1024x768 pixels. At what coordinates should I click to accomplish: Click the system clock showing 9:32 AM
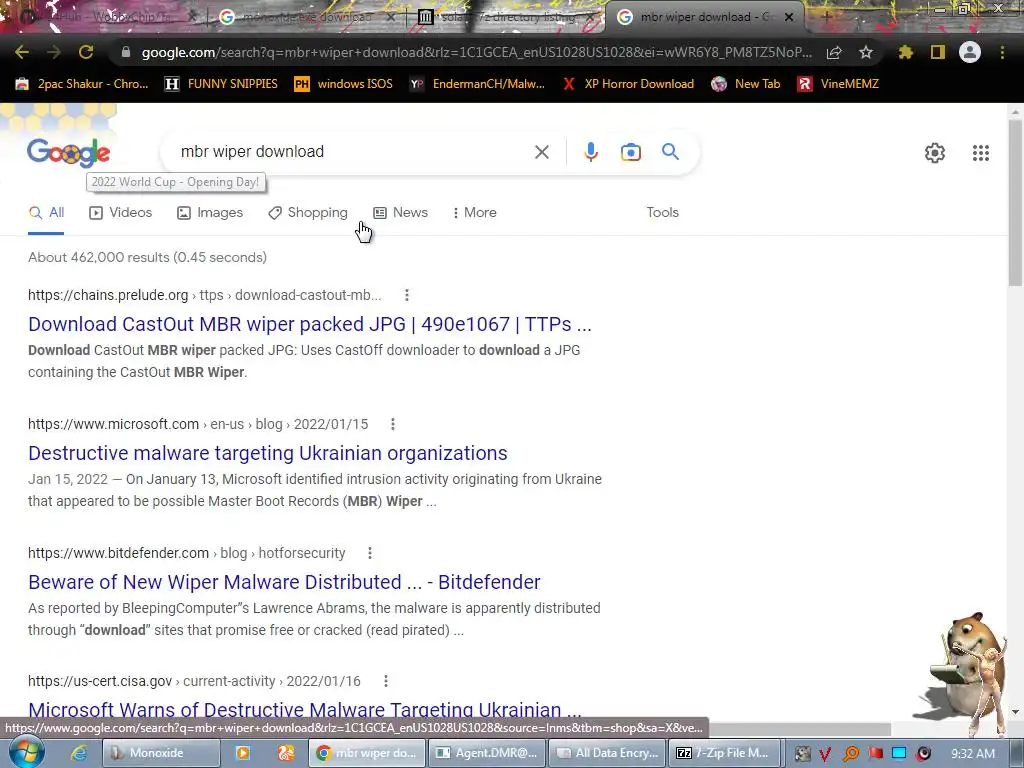972,754
